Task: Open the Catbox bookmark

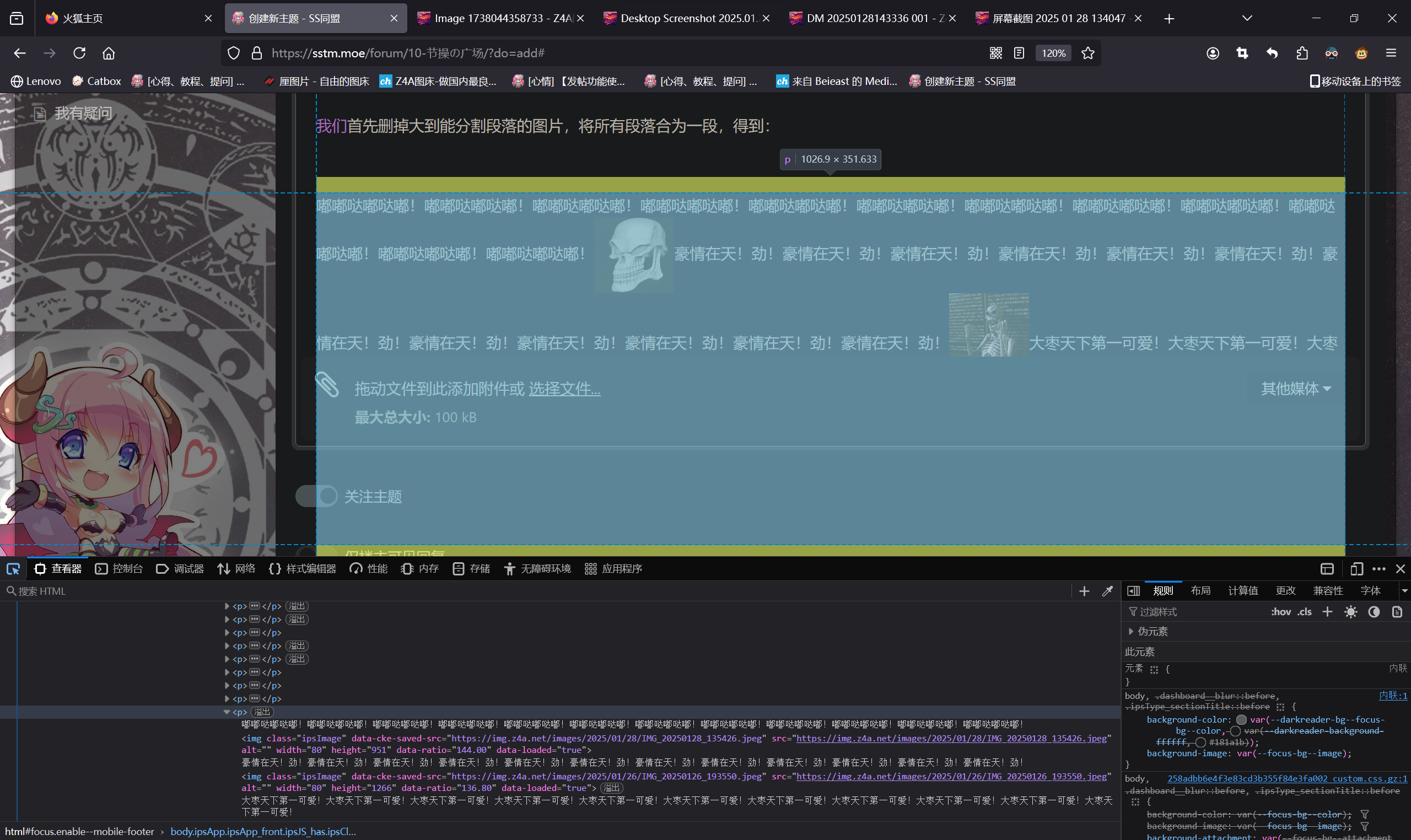Action: 97,81
